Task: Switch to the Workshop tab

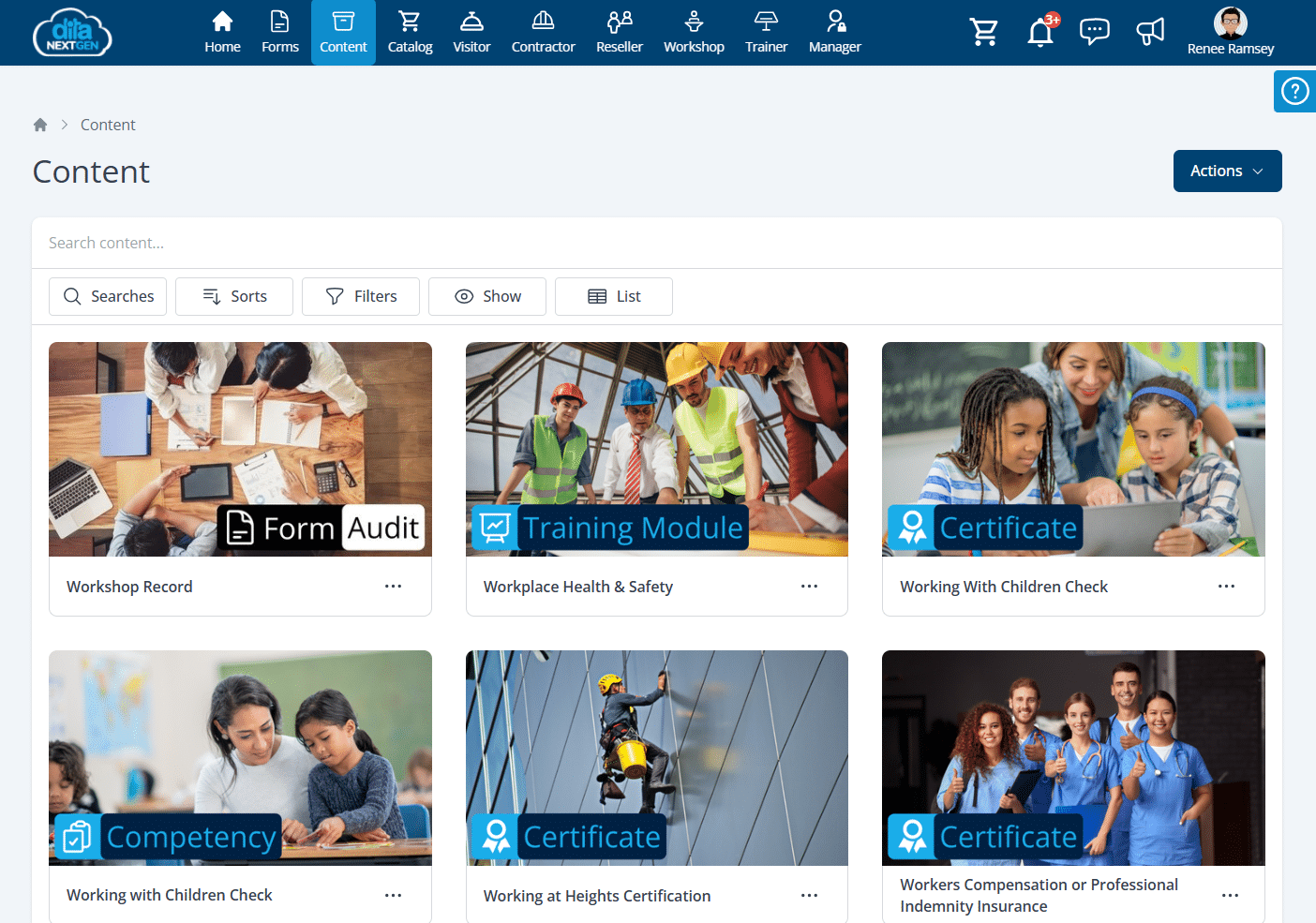Action: pyautogui.click(x=694, y=33)
